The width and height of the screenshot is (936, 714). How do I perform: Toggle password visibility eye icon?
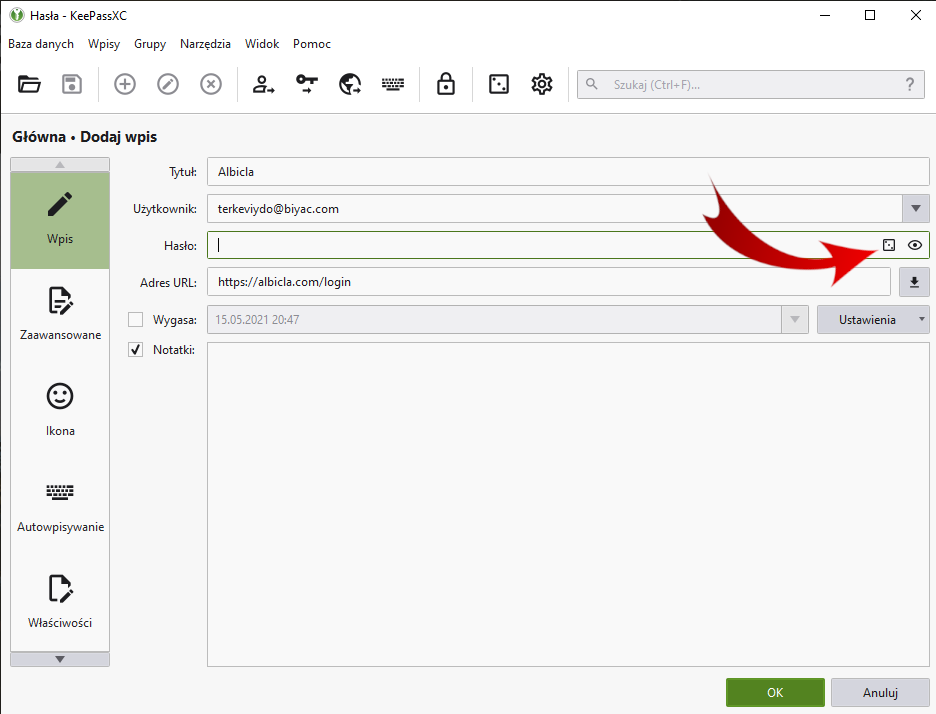click(x=915, y=245)
